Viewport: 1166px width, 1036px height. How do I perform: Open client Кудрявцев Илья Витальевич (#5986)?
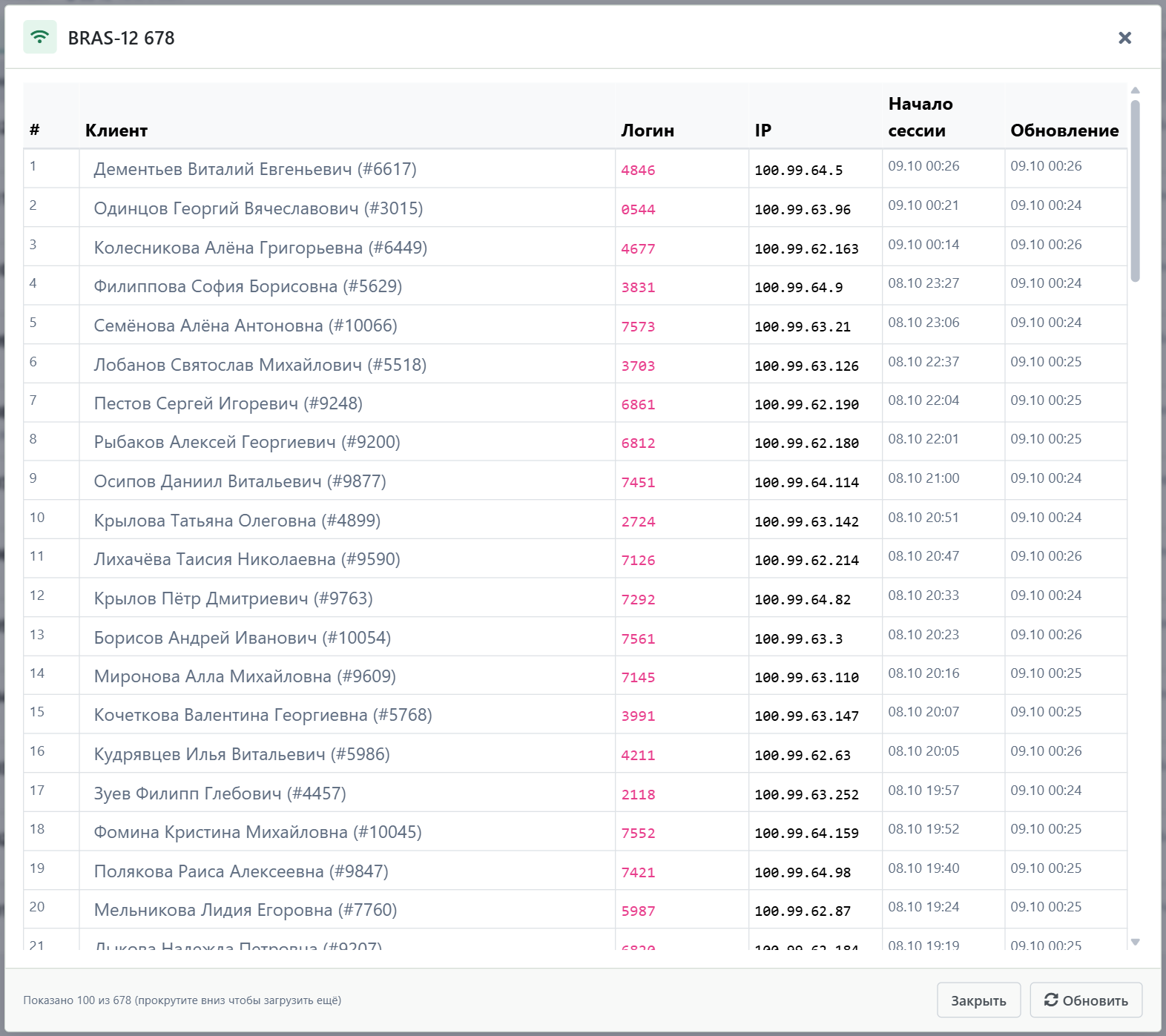point(242,754)
